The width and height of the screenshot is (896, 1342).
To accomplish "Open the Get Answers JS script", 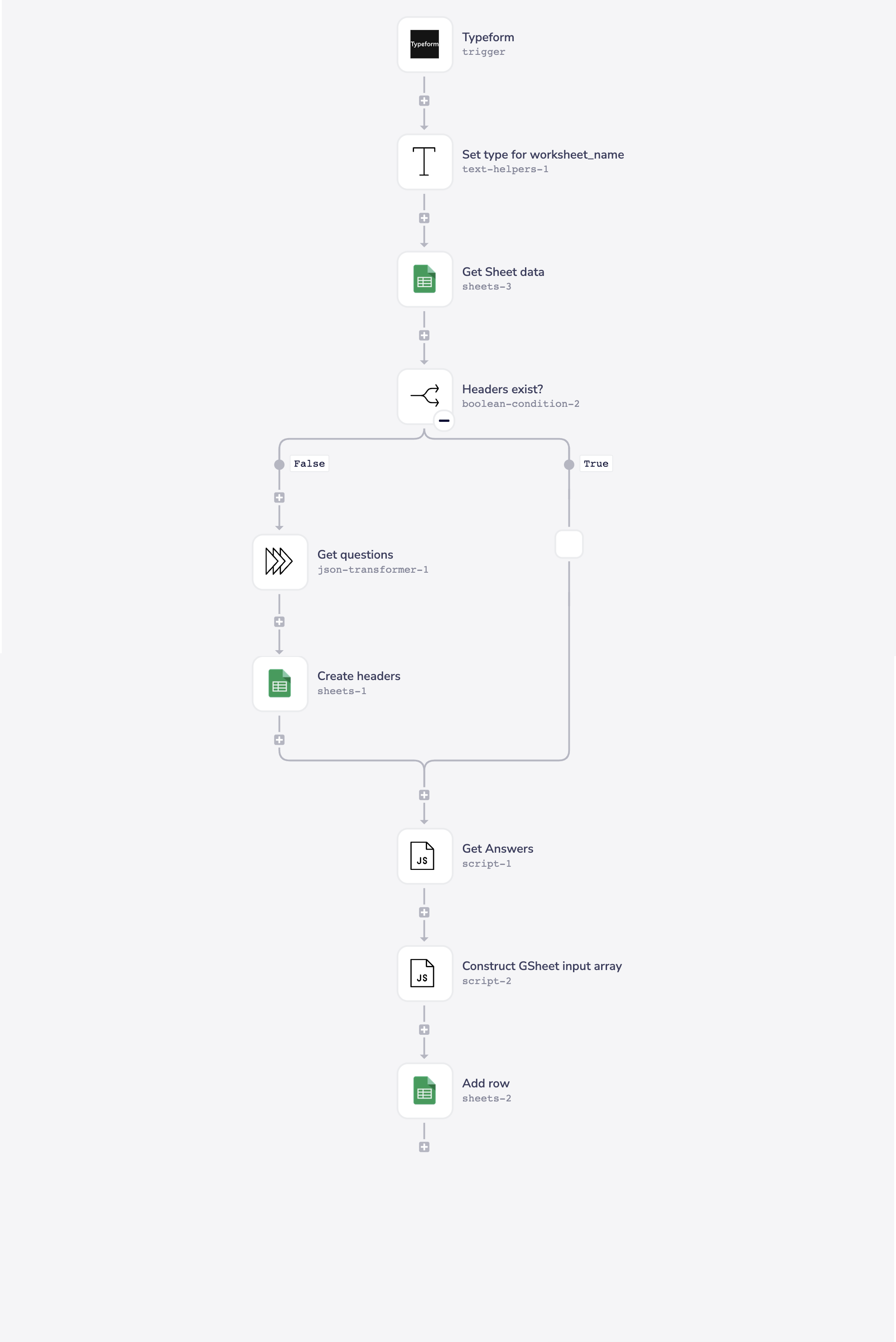I will coord(424,856).
